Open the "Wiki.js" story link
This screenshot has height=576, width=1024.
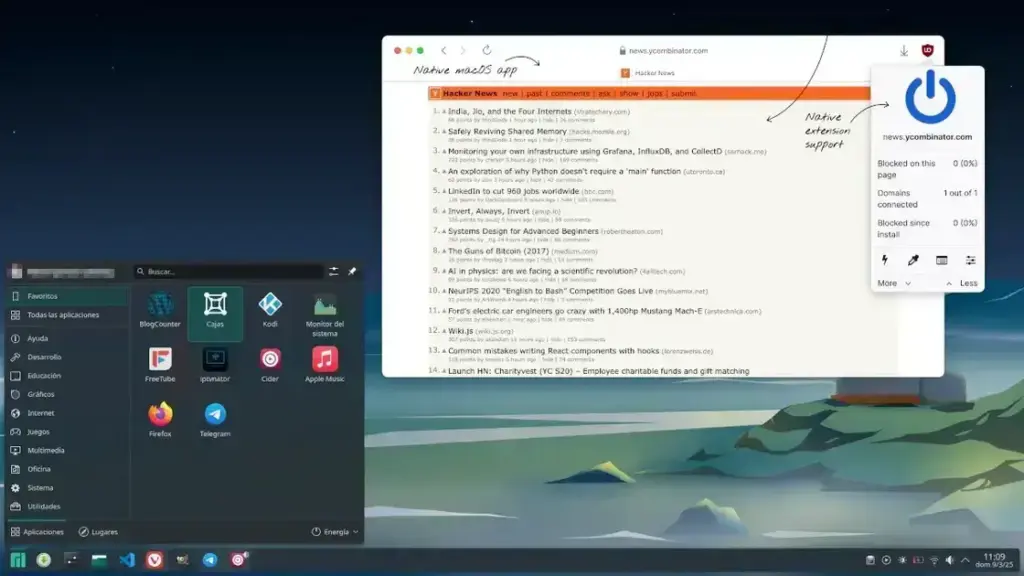click(x=460, y=331)
